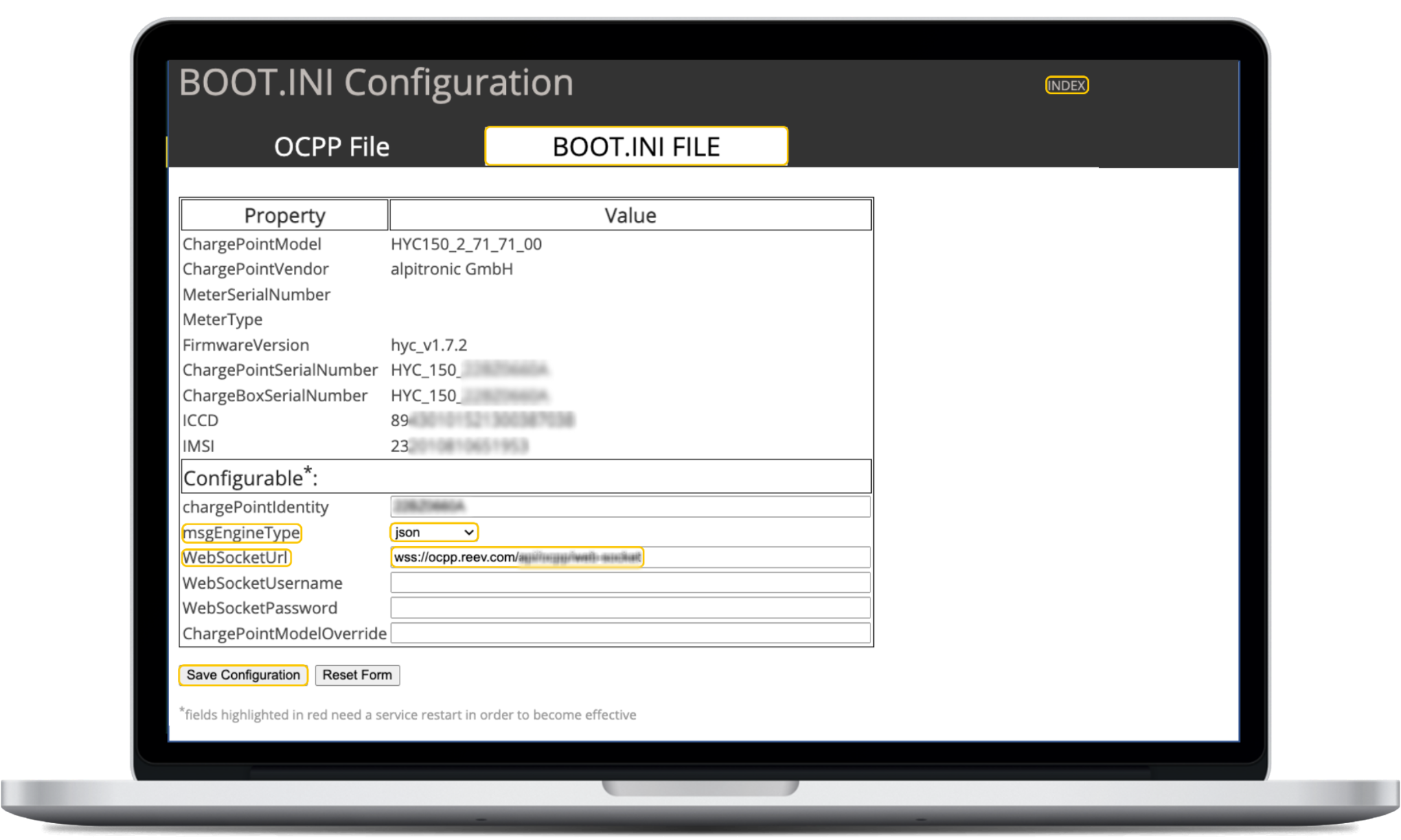This screenshot has width=1401, height=840.
Task: Click the chargePointIdentity input field
Action: [x=630, y=506]
